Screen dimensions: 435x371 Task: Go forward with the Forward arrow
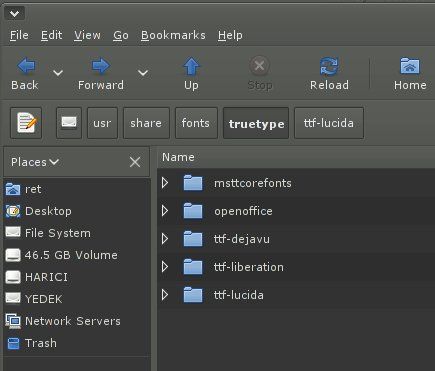[x=101, y=74]
